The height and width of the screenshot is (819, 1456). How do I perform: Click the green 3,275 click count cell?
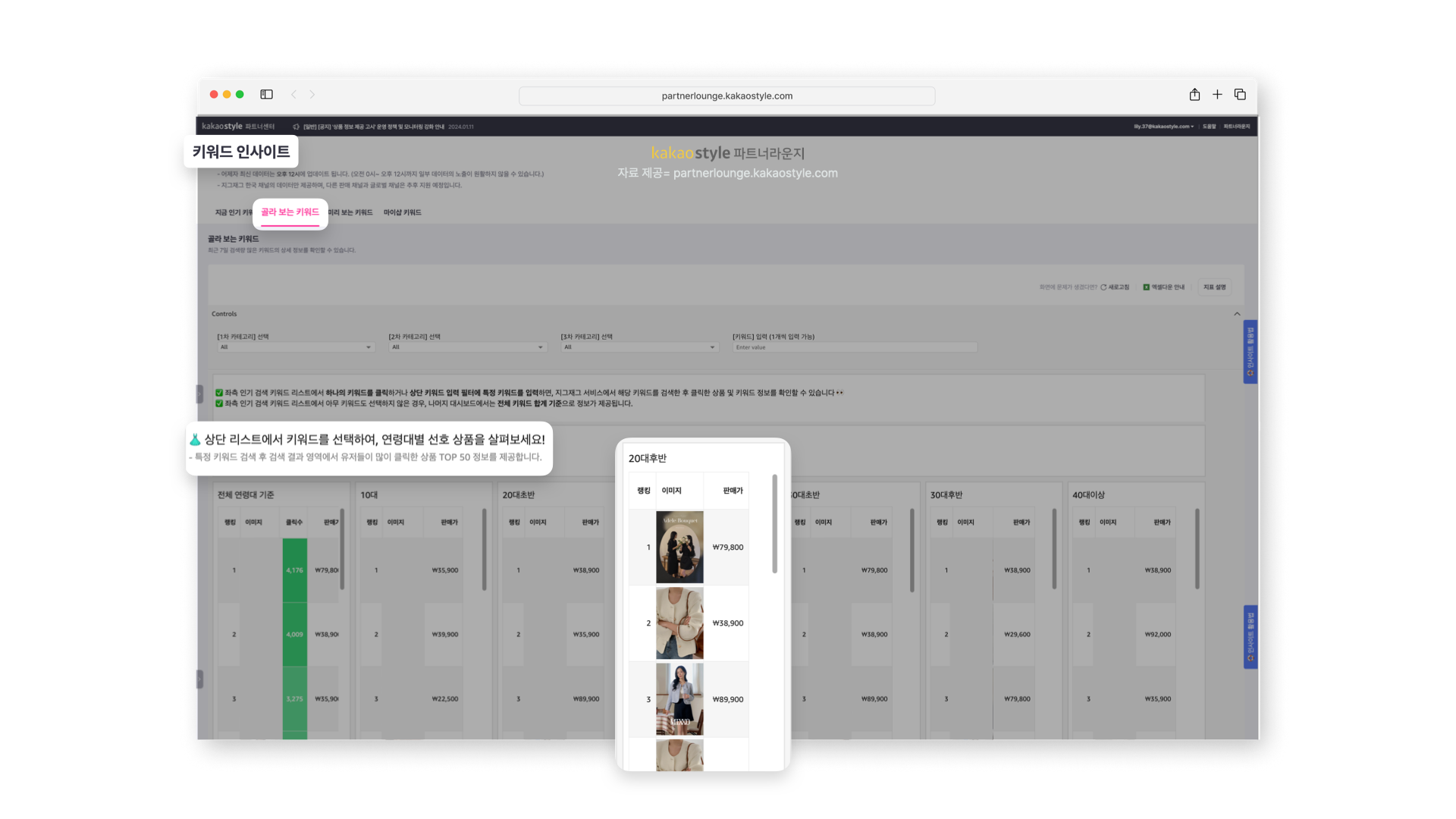294,699
